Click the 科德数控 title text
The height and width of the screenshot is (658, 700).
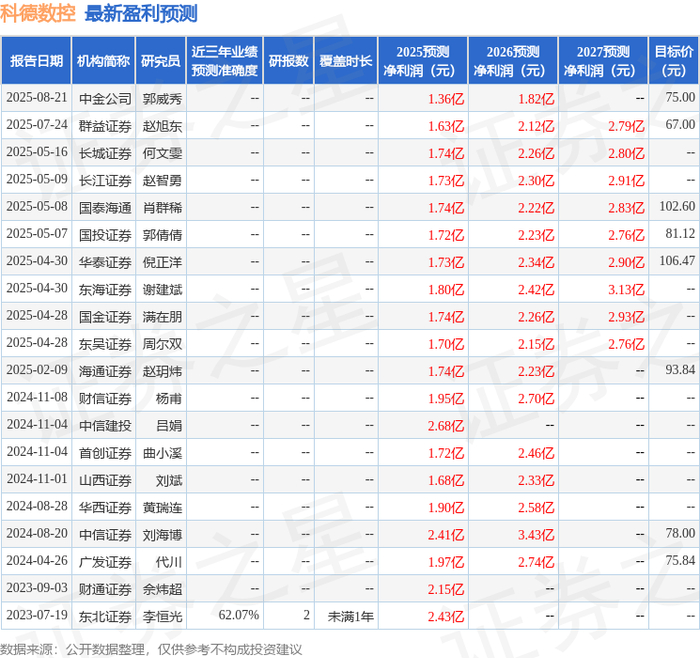tap(38, 13)
